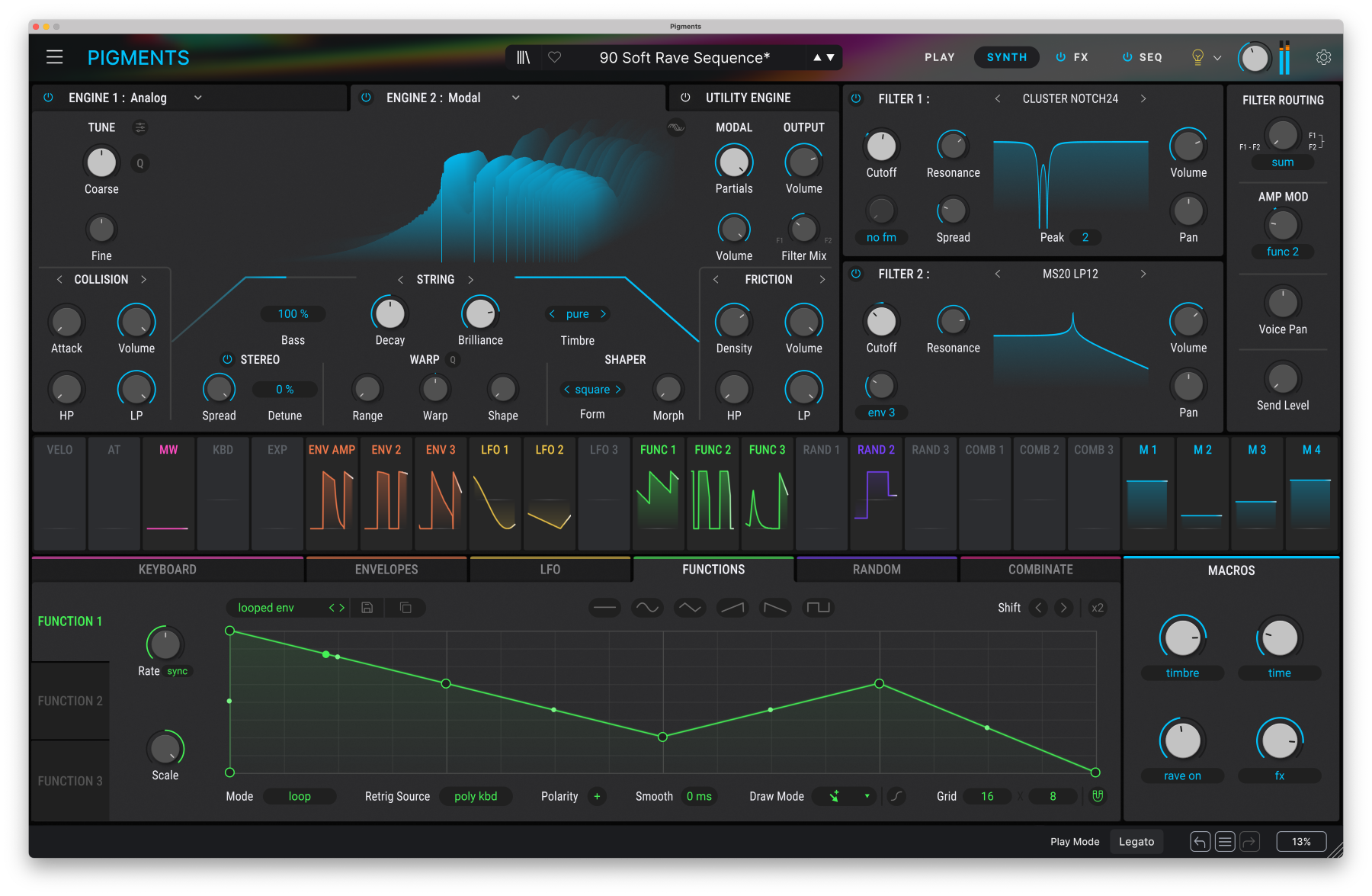Click the hamburger menu icon

coord(54,57)
